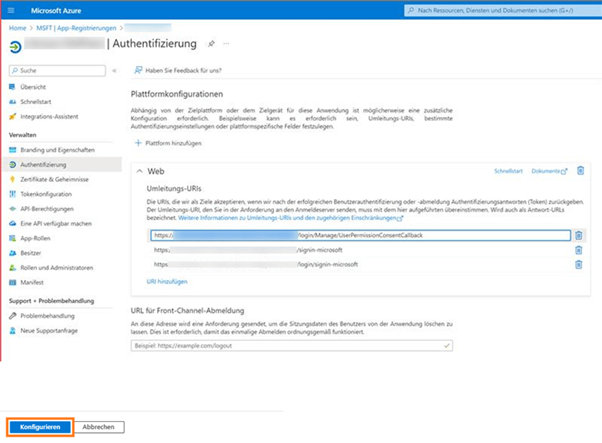602x443 pixels.
Task: Click the Manifest sidebar icon
Action: pos(12,283)
